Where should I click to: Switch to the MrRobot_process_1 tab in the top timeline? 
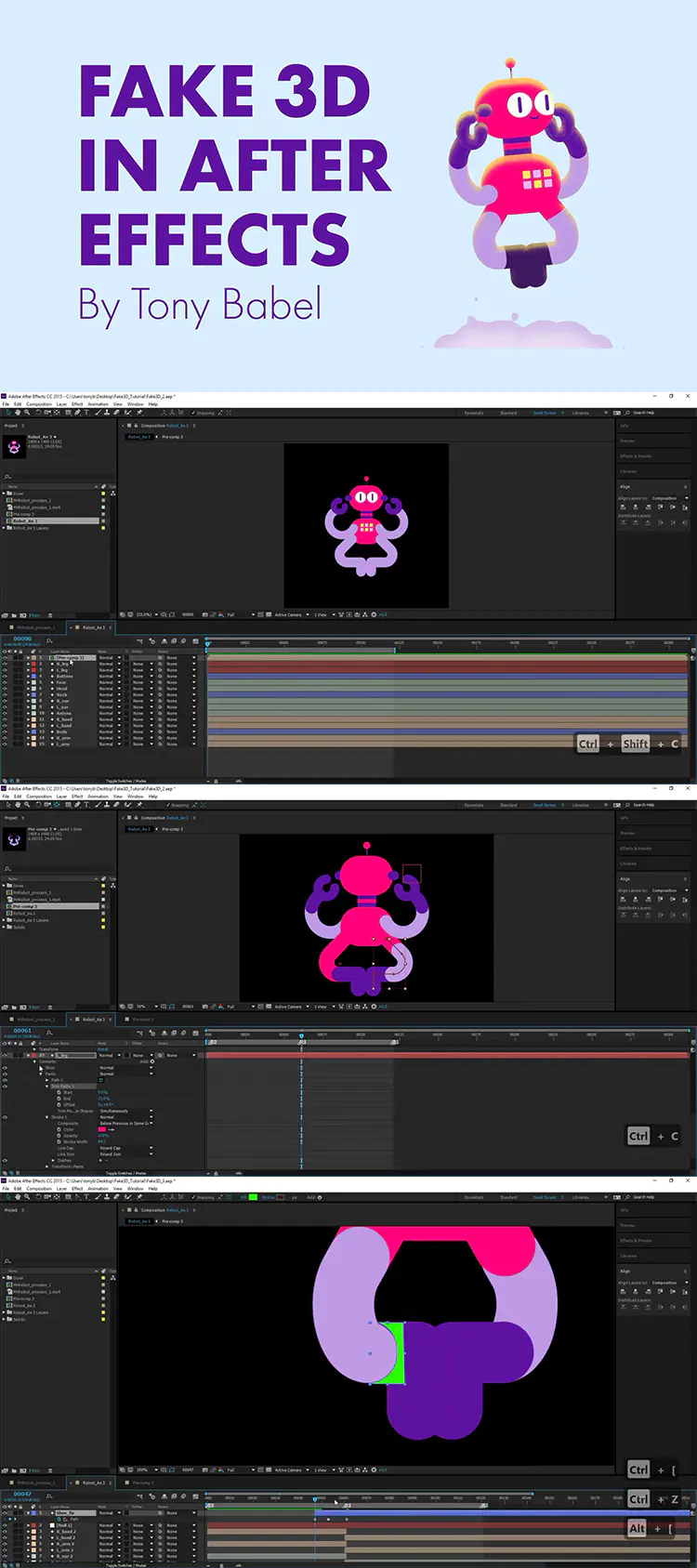coord(35,627)
